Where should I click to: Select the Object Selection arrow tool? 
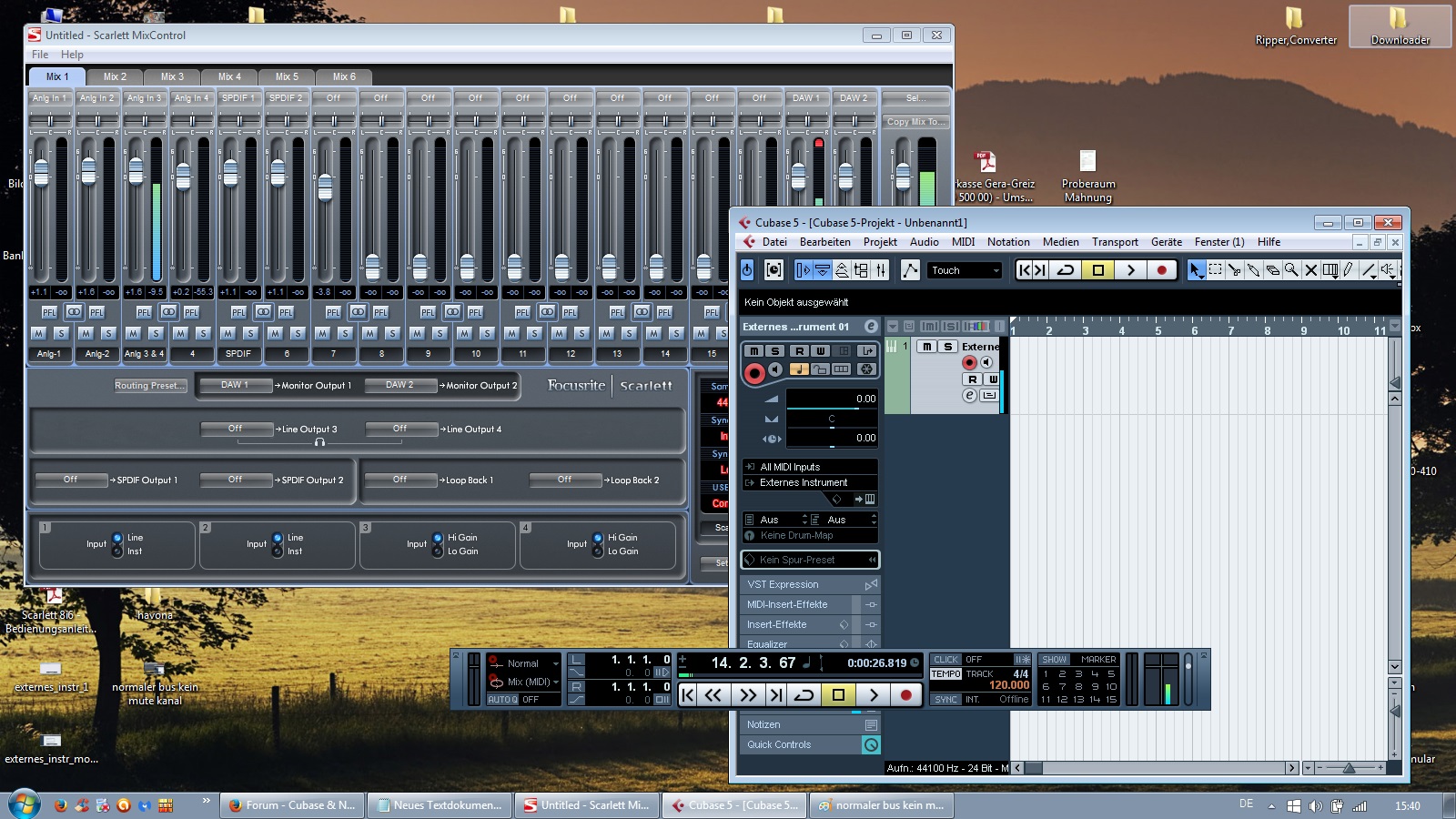tap(1196, 270)
